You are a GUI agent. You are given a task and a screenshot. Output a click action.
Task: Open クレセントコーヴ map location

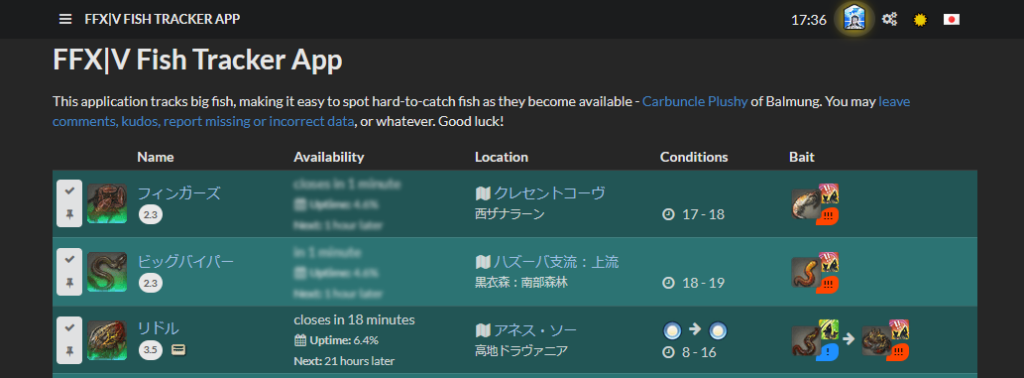550,193
